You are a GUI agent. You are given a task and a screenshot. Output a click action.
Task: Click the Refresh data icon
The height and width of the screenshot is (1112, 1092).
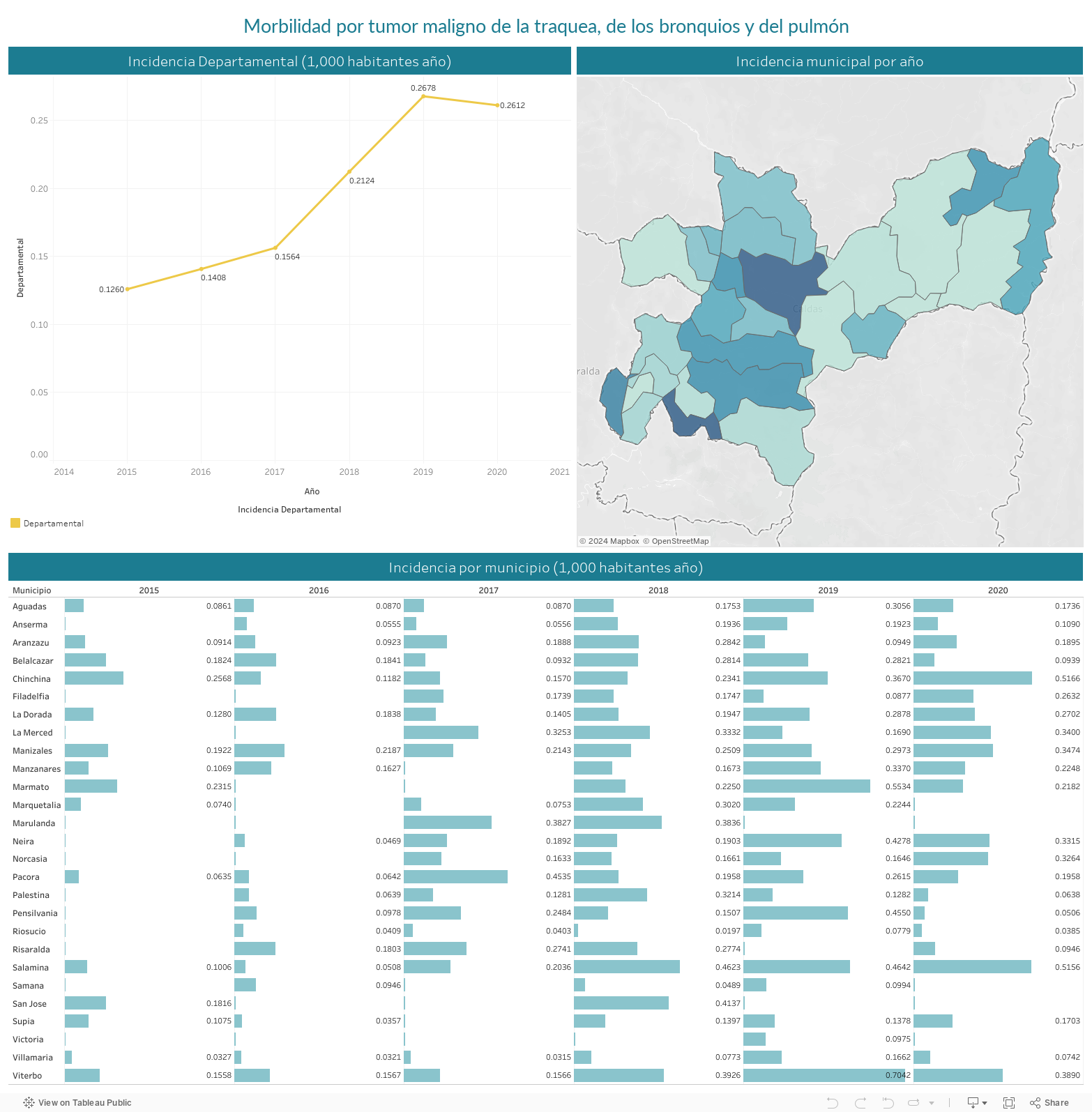pyautogui.click(x=914, y=1102)
